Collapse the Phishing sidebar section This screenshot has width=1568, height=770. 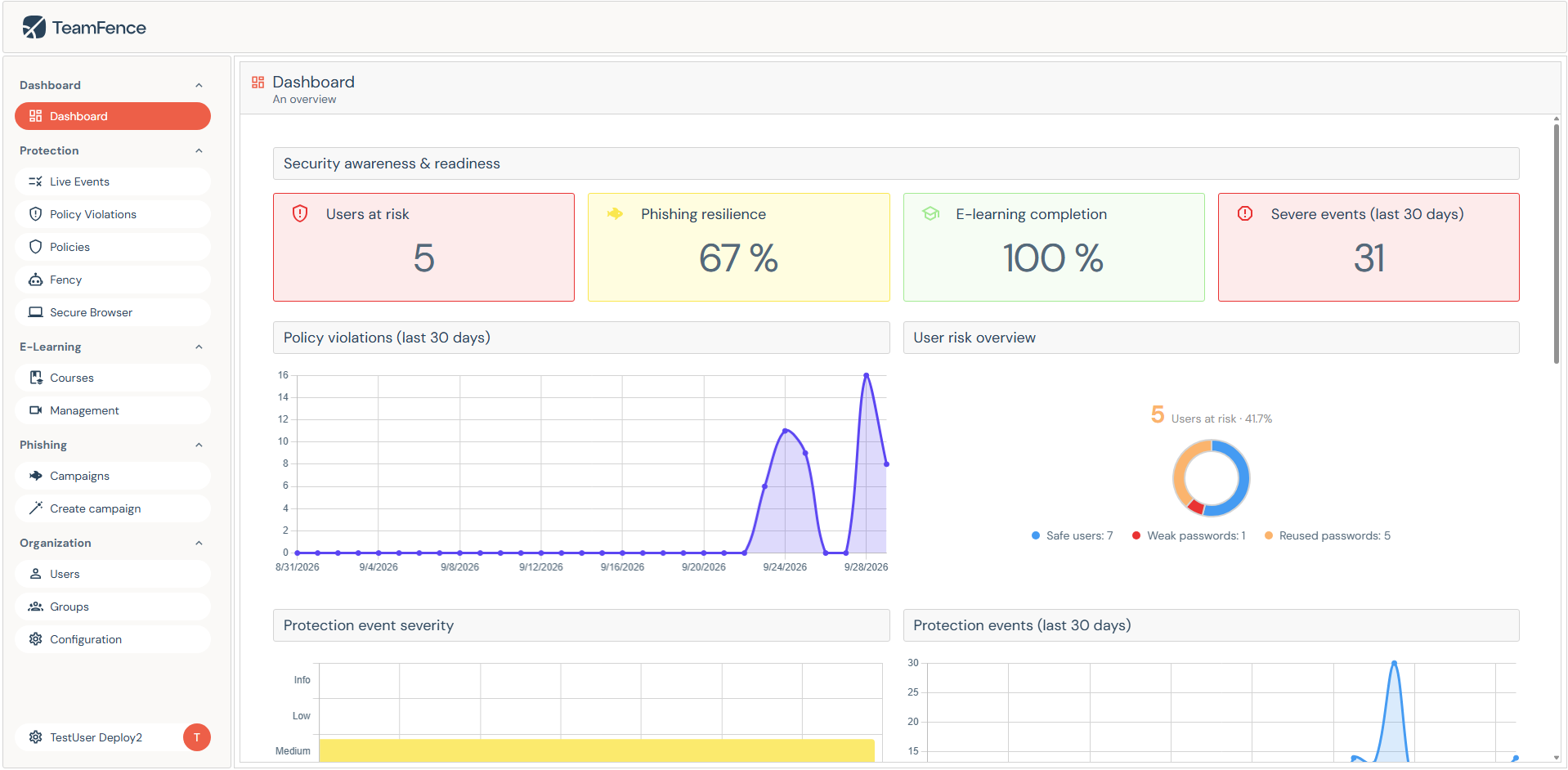click(x=199, y=445)
